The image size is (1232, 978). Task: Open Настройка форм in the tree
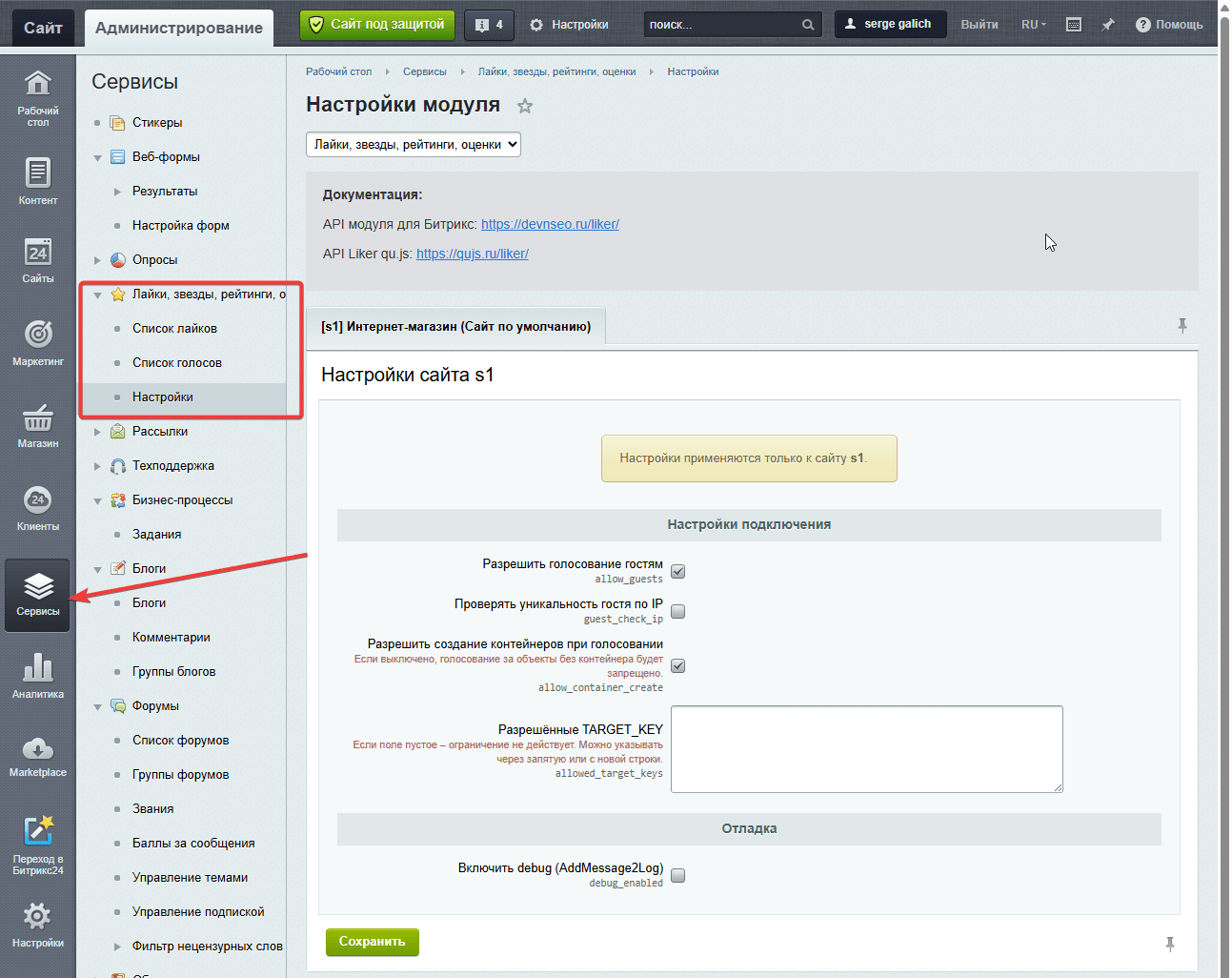coord(181,225)
